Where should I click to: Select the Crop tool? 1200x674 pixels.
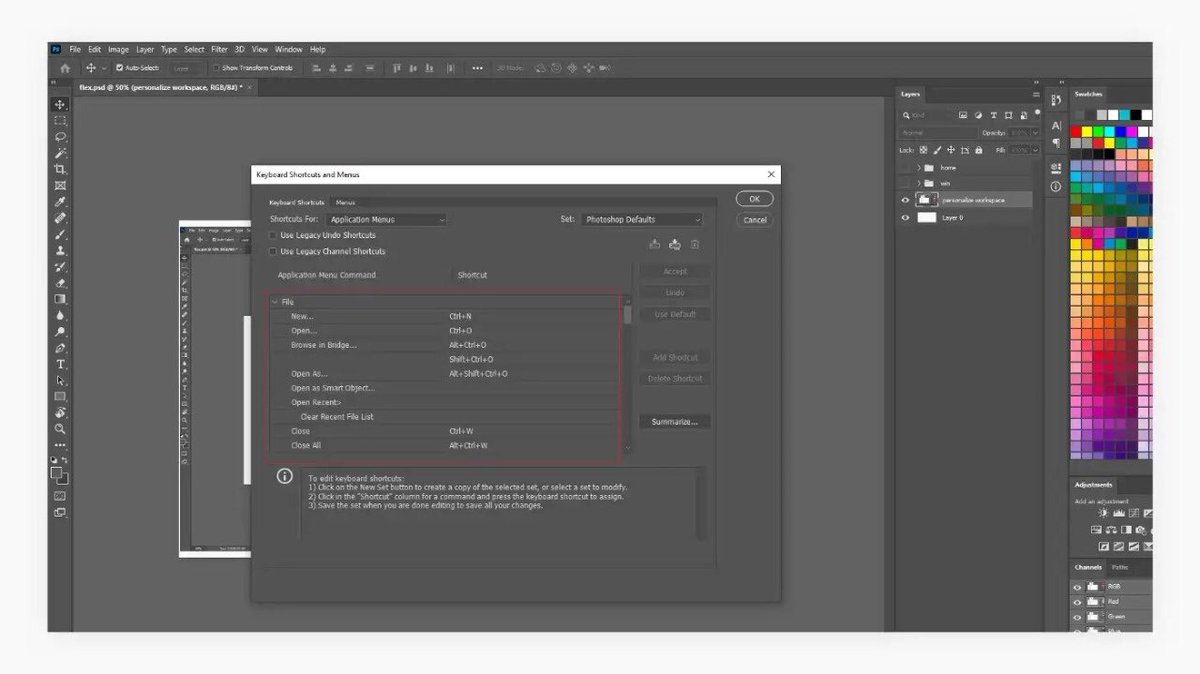pyautogui.click(x=60, y=169)
